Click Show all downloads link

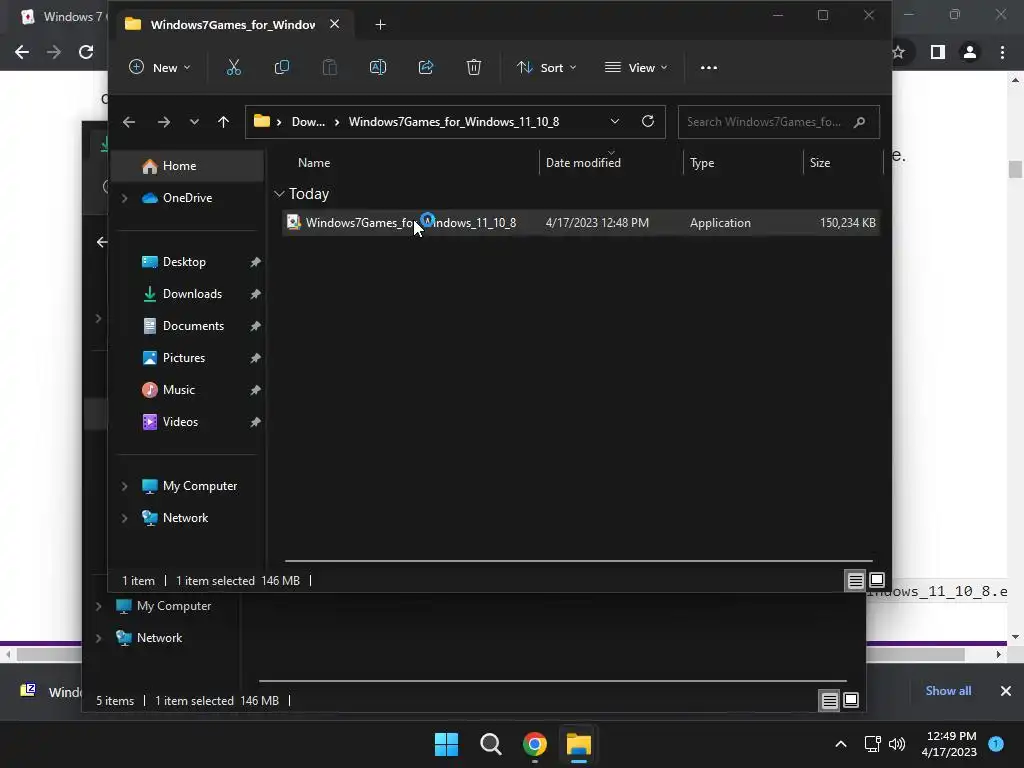pyautogui.click(x=948, y=691)
